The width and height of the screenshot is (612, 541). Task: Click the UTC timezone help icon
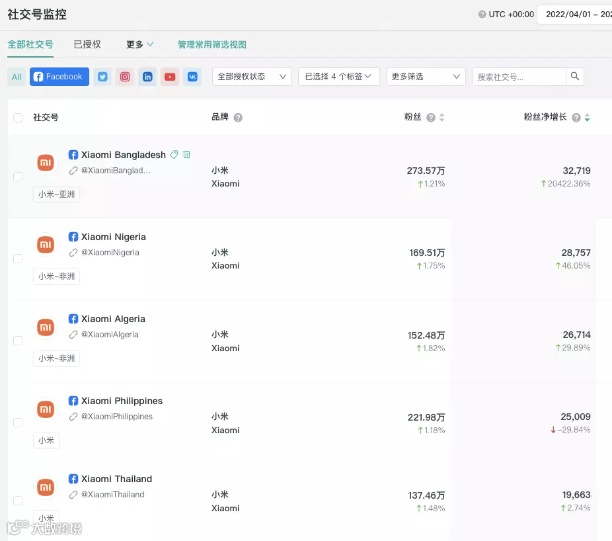coord(482,14)
